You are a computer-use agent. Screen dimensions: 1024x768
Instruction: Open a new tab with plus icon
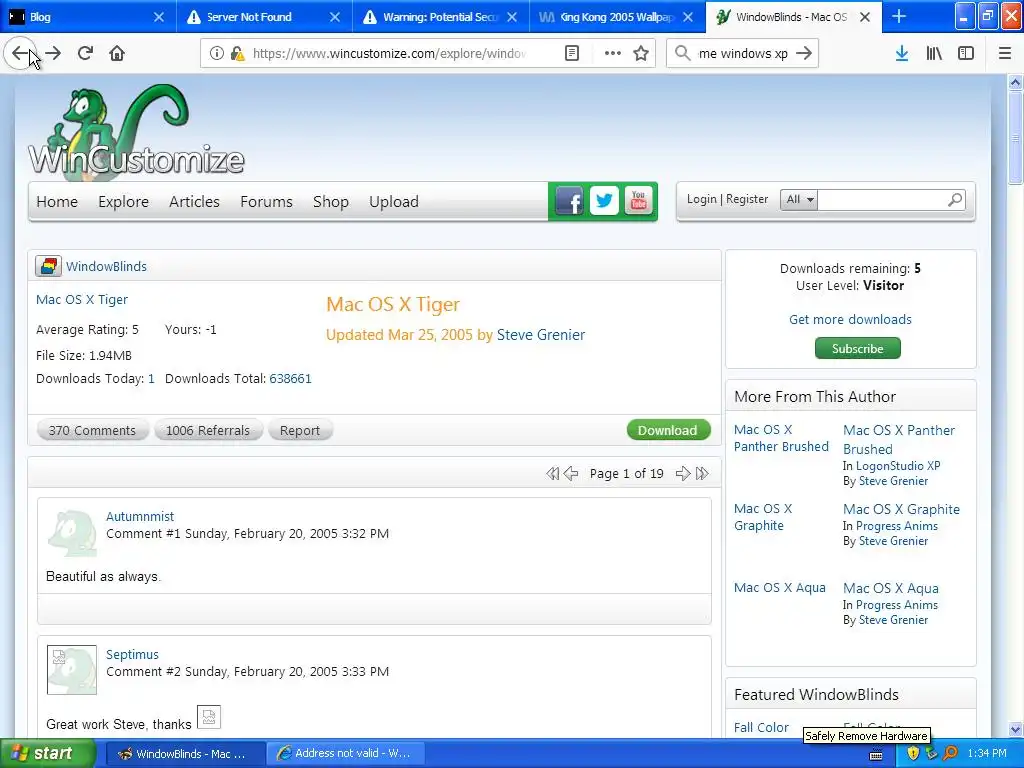coord(899,16)
